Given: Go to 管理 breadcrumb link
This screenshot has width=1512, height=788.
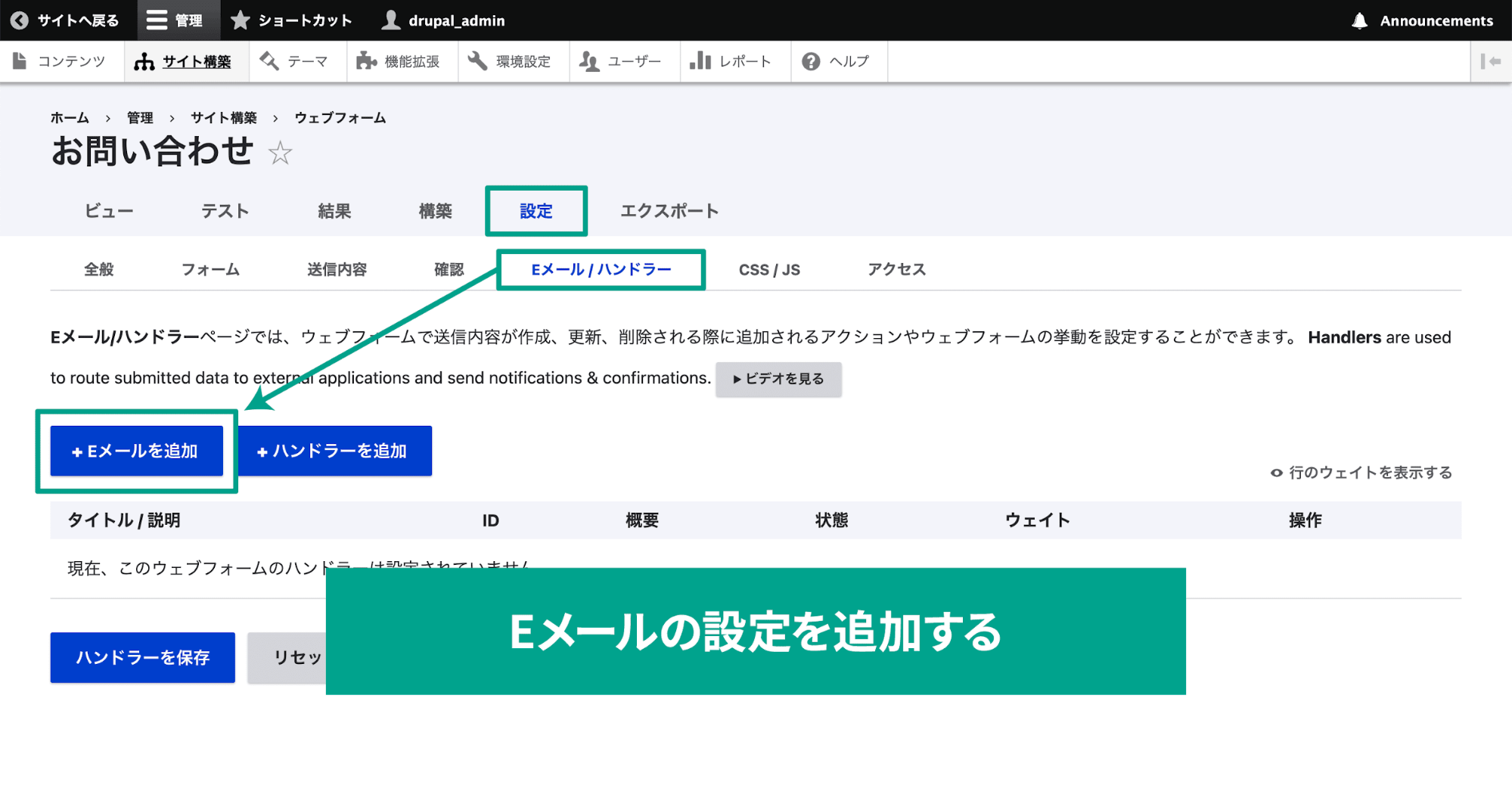Looking at the screenshot, I should (140, 118).
